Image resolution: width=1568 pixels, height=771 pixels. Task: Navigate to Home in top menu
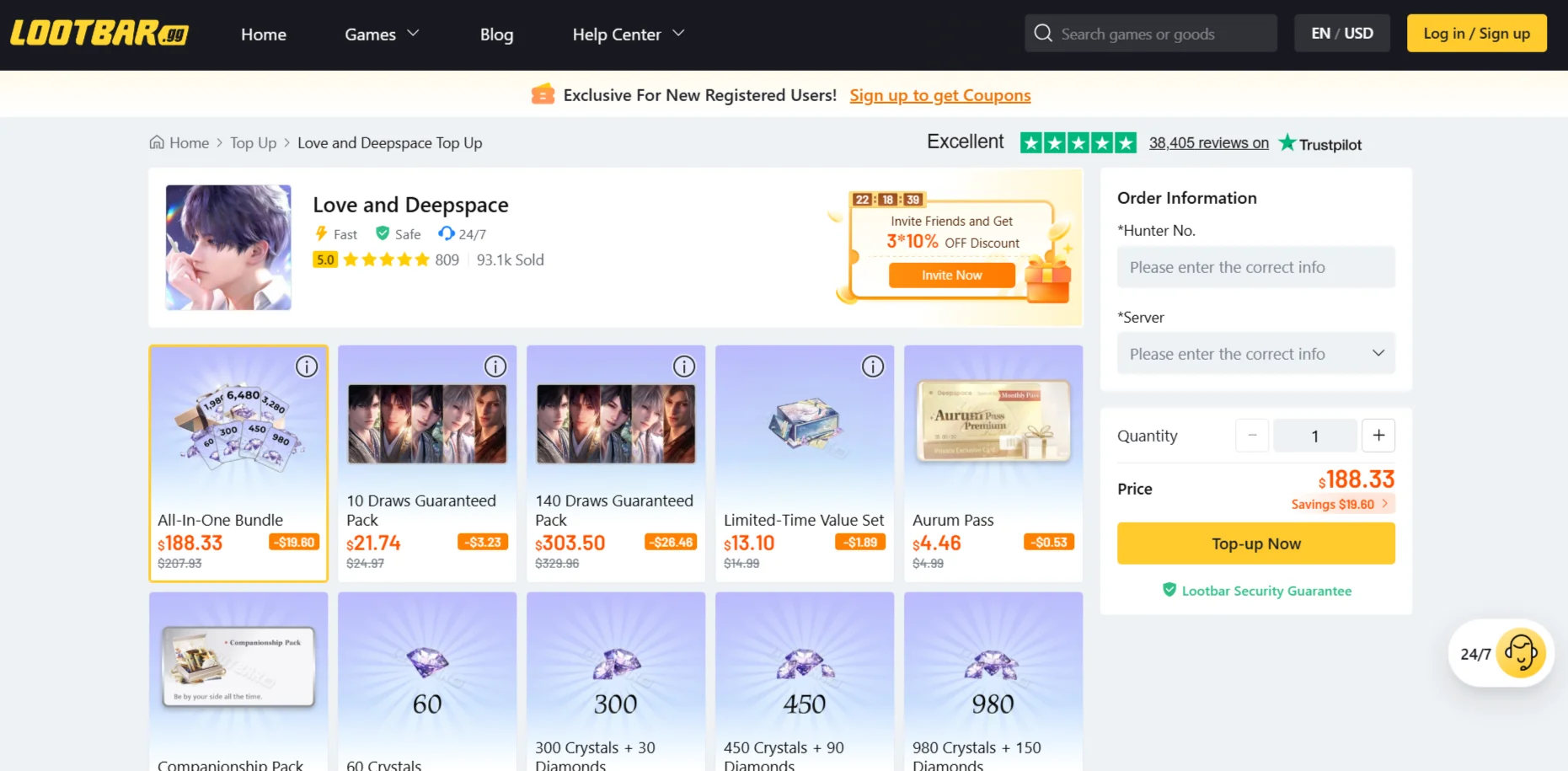[x=264, y=35]
